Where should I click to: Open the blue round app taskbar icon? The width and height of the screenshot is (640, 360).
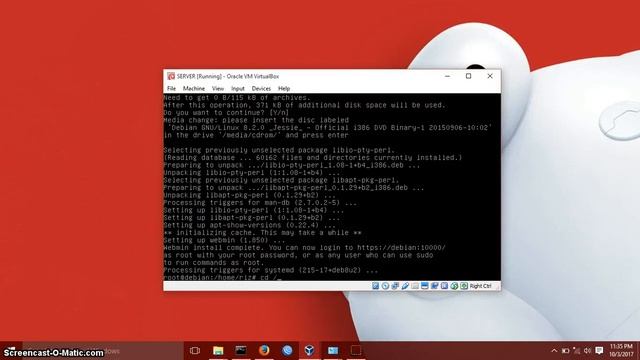pyautogui.click(x=287, y=351)
